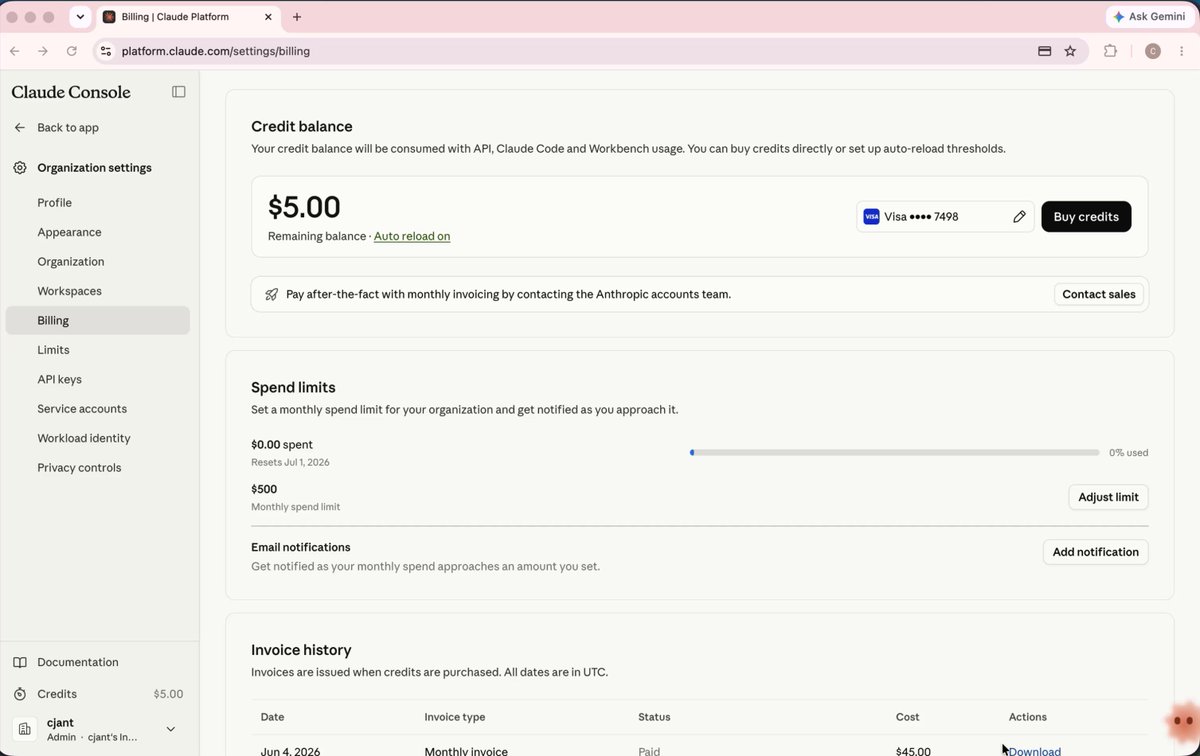Click the Resets Jul 1, 2026 text
Viewport: 1200px width, 756px height.
290,463
